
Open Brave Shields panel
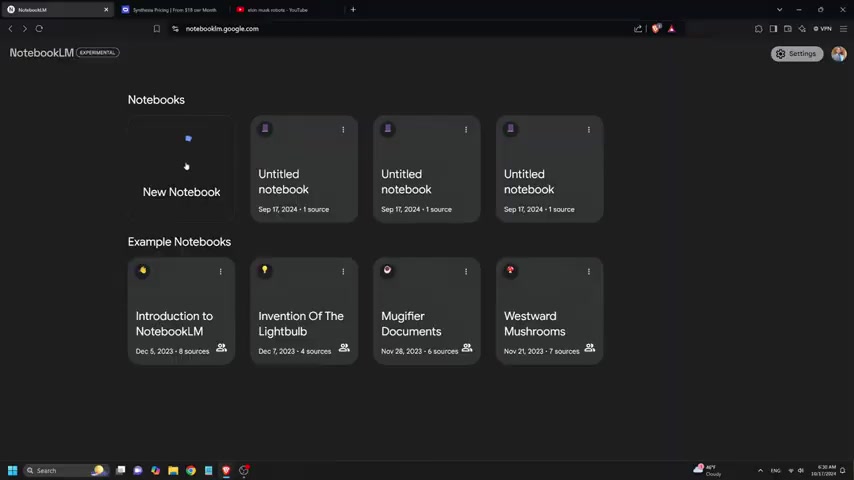656,28
